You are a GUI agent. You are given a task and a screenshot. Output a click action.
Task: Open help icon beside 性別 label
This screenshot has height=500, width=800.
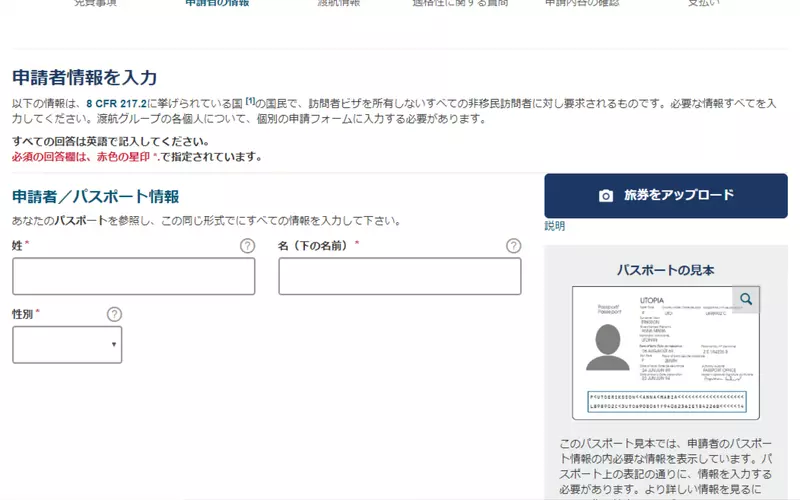[114, 314]
